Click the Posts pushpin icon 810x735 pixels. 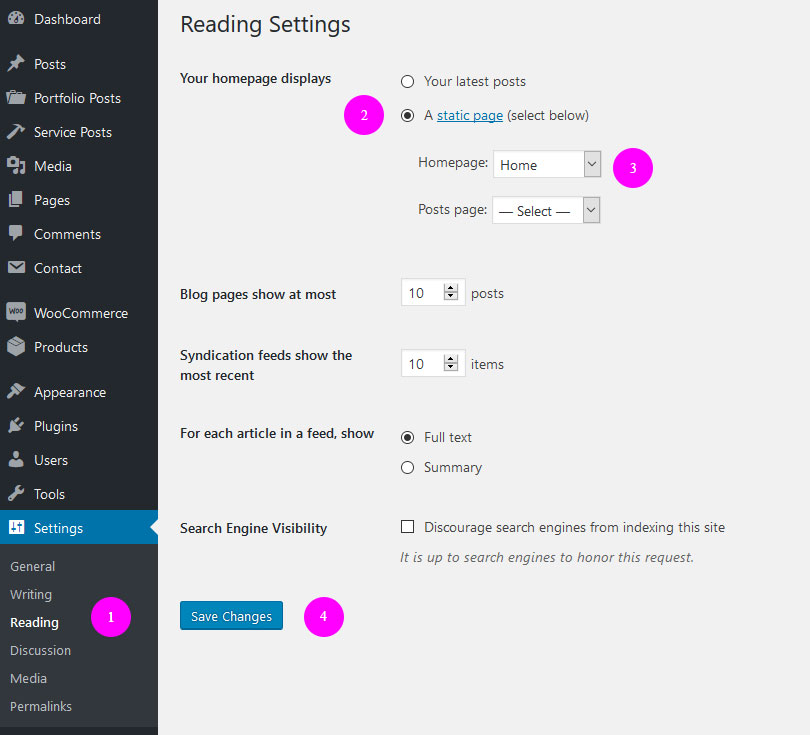16,64
